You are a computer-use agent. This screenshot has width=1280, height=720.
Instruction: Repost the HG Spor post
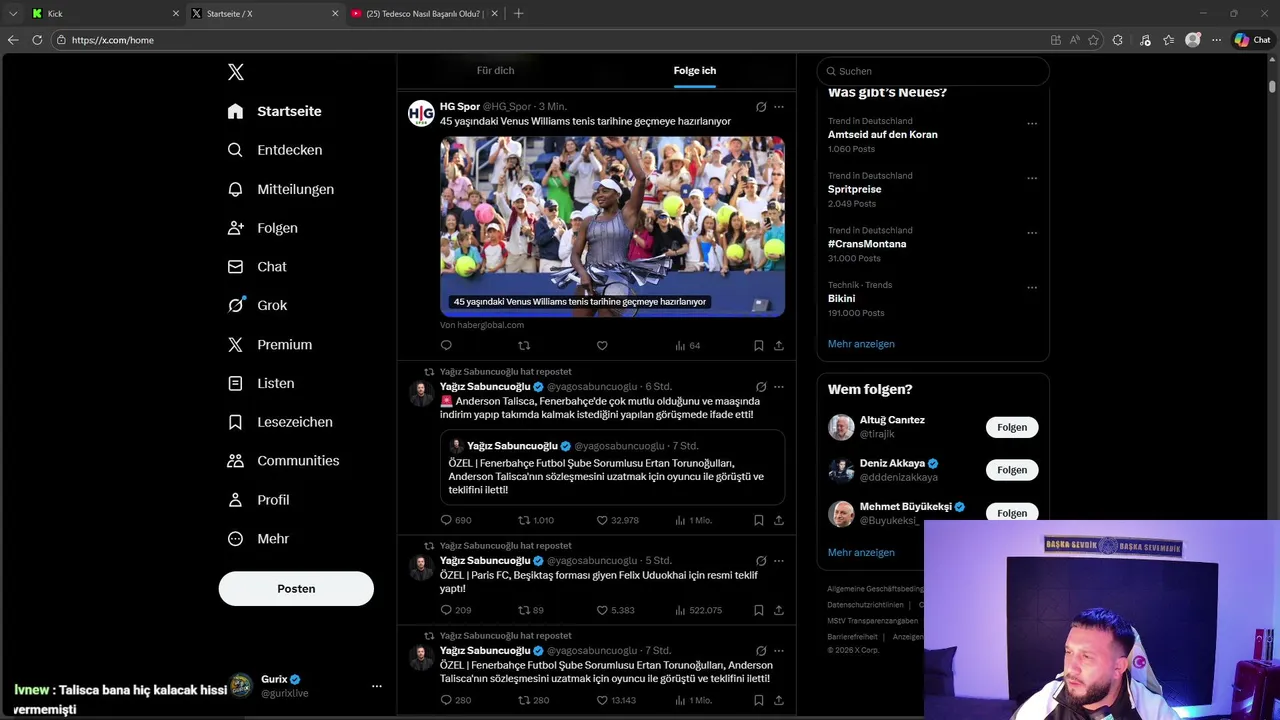pyautogui.click(x=524, y=346)
